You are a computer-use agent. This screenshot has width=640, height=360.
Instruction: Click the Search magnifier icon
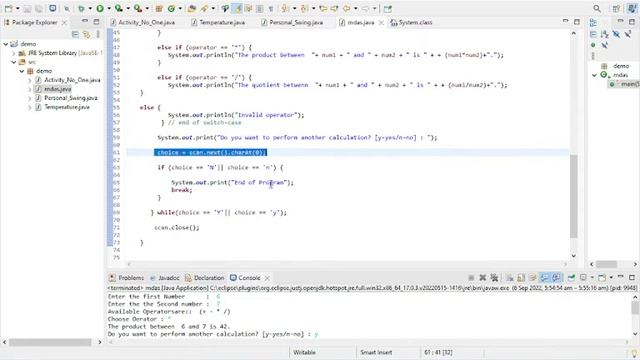pos(597,9)
